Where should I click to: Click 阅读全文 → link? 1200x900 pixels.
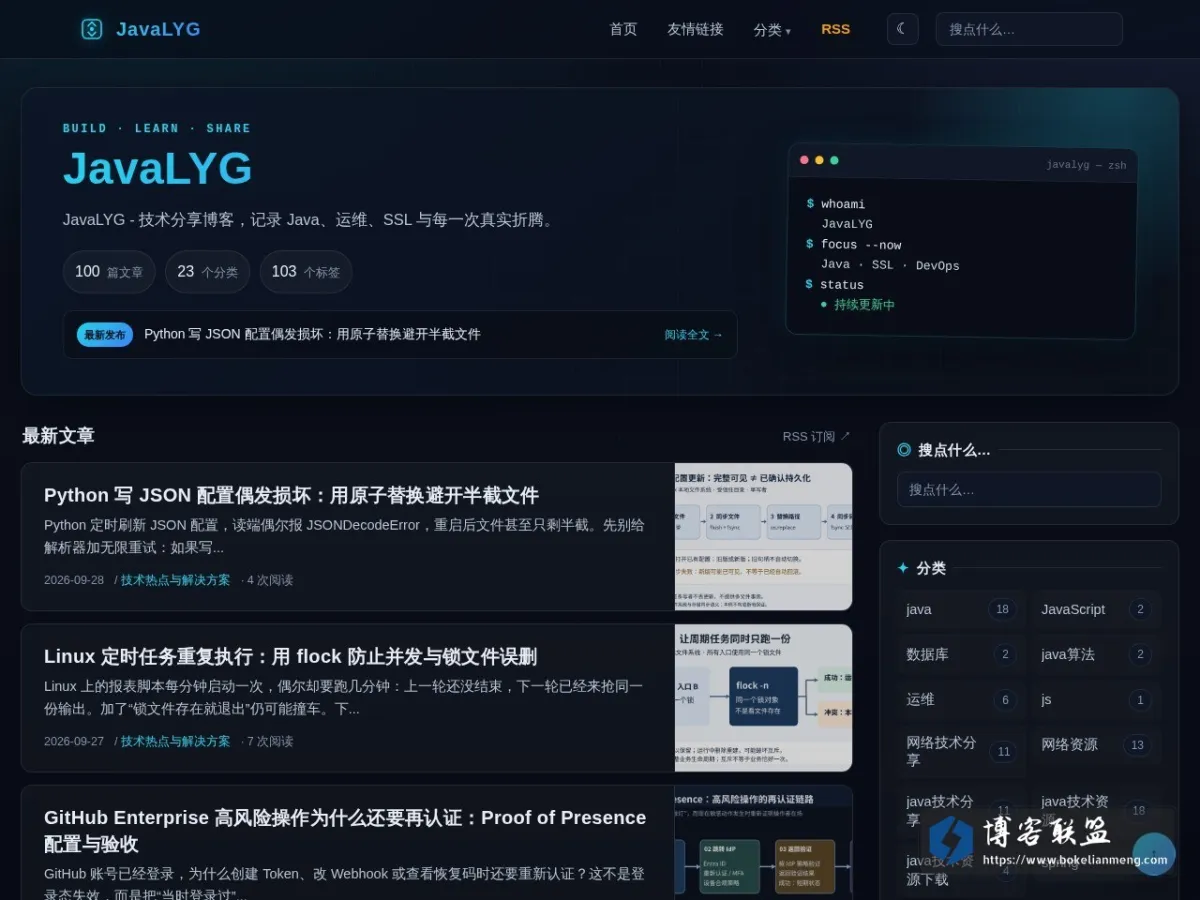[x=693, y=335]
